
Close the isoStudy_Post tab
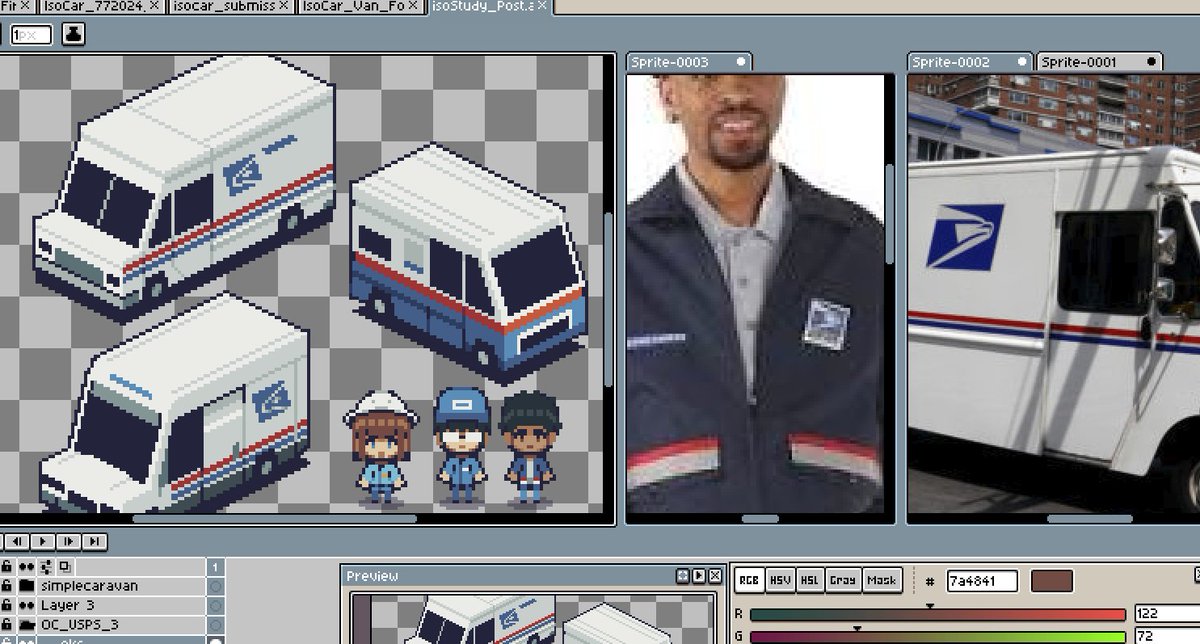(x=542, y=6)
